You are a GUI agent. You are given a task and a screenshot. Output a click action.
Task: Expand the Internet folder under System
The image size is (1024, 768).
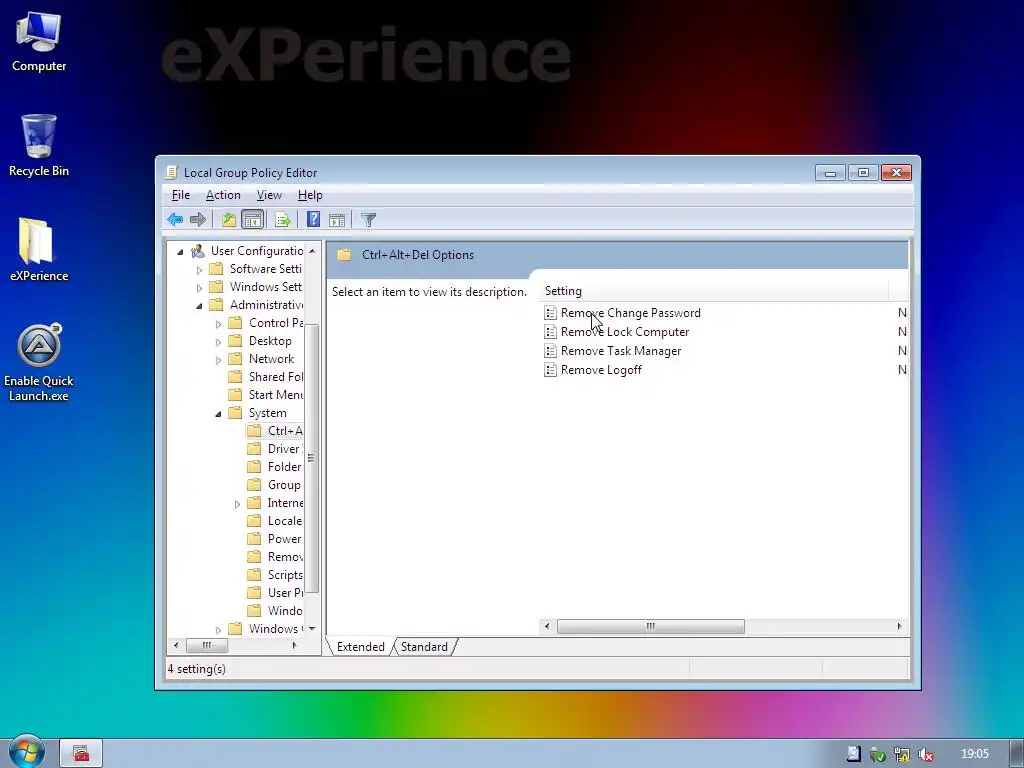click(x=238, y=504)
